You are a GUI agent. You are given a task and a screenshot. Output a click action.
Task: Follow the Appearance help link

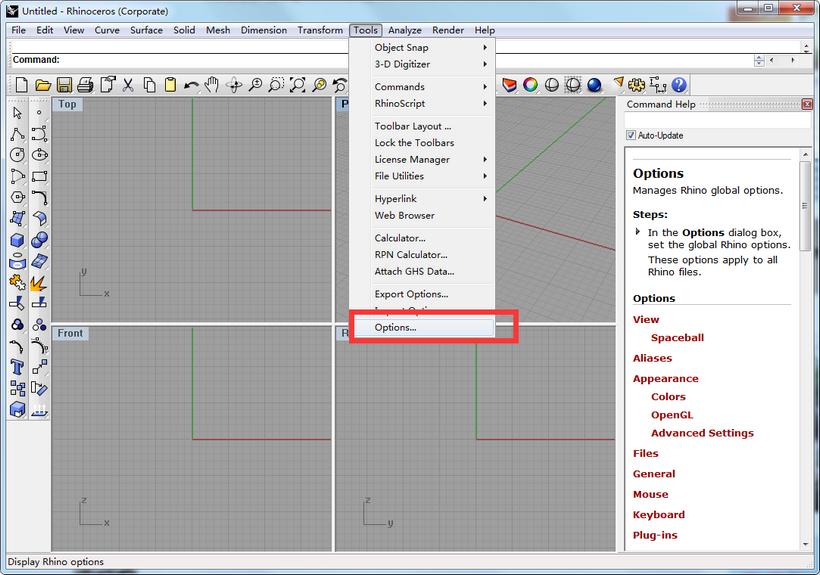[x=665, y=378]
